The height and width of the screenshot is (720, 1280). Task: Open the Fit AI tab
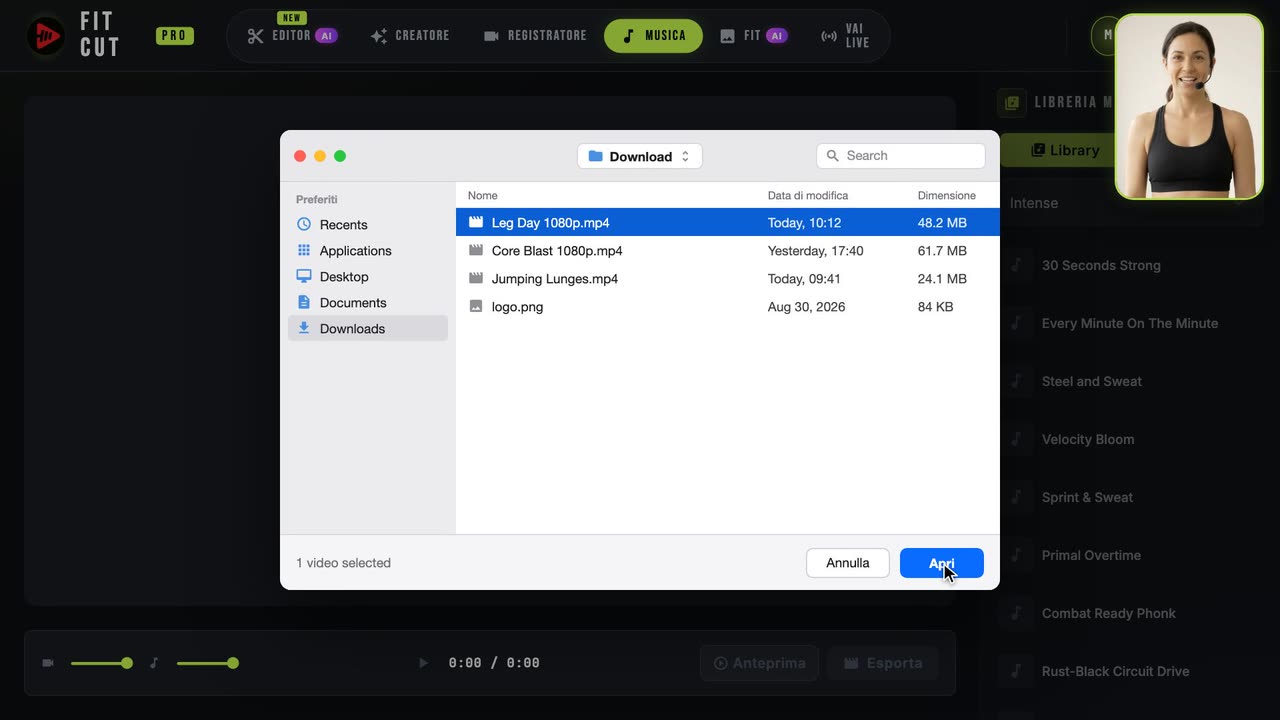[x=753, y=36]
